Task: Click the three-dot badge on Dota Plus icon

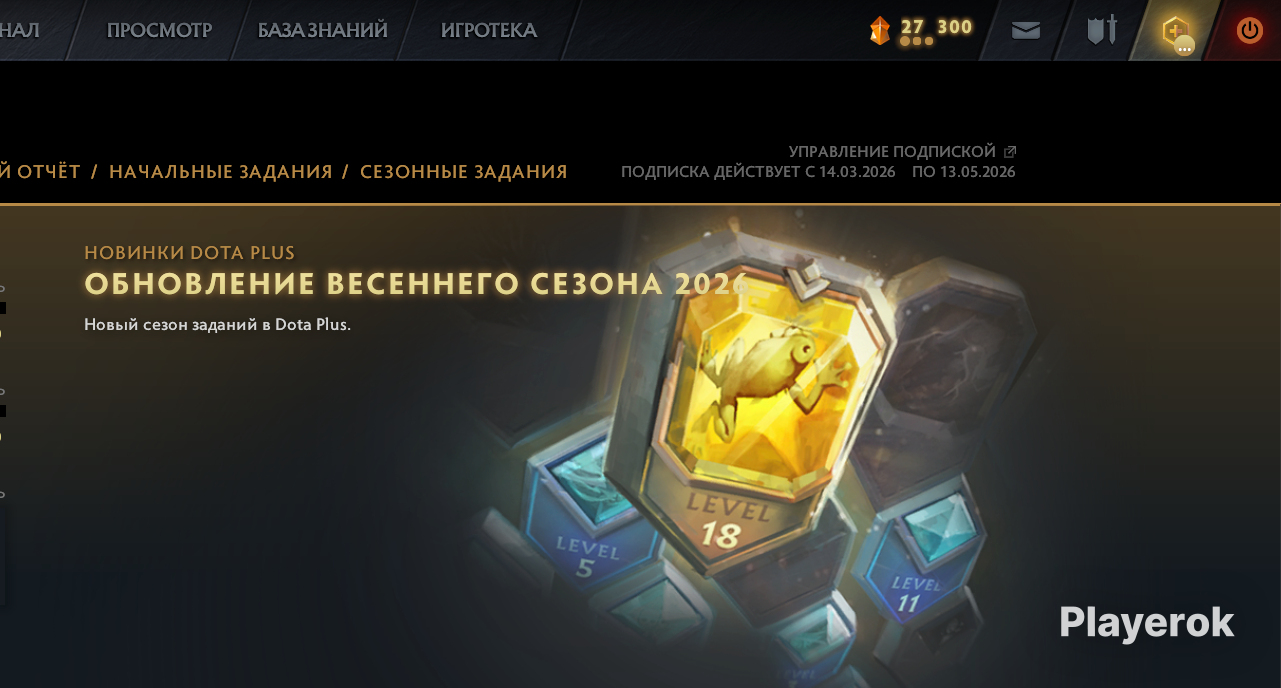Action: click(x=1185, y=46)
